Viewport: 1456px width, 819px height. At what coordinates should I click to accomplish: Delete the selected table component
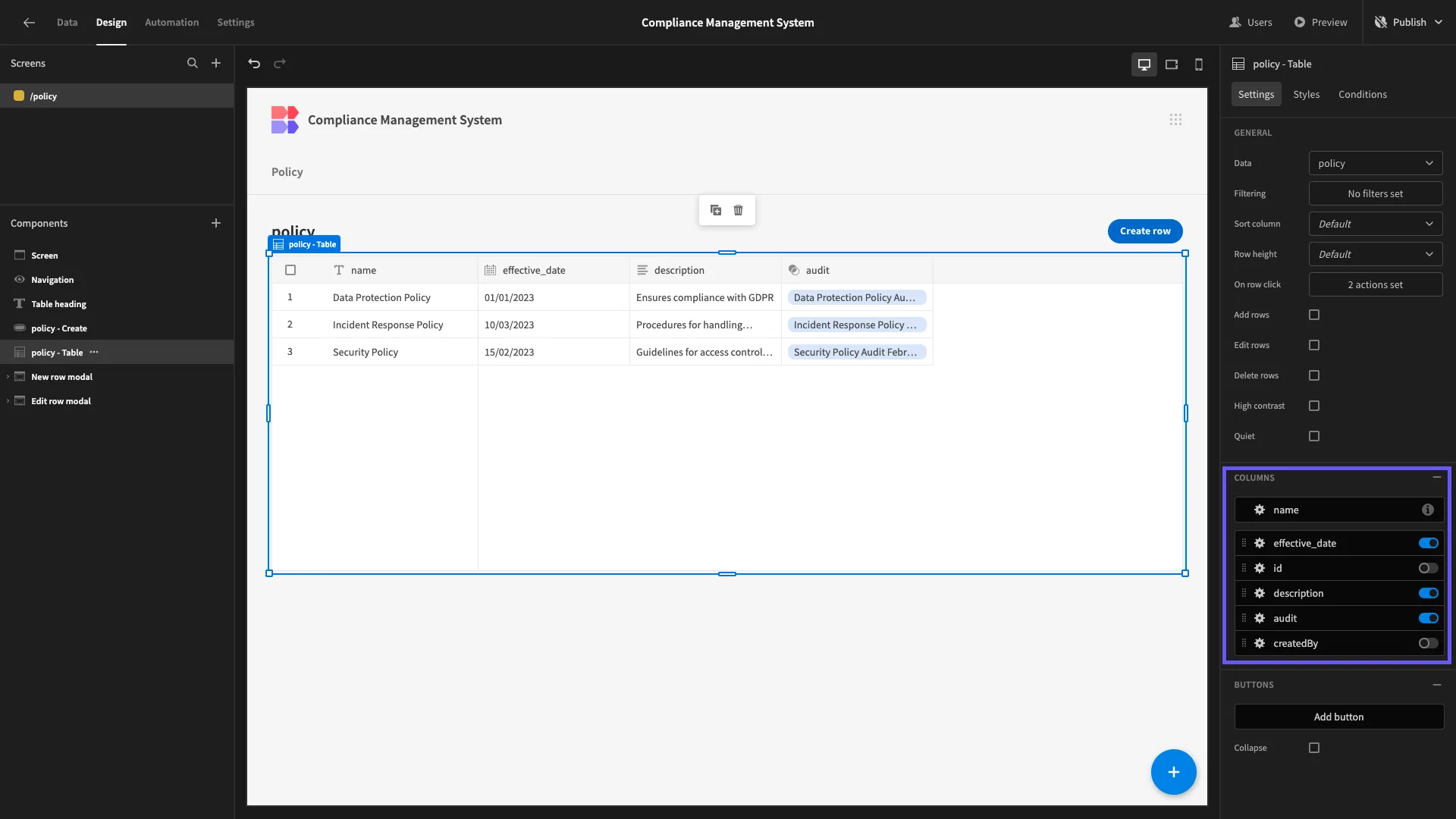click(x=739, y=210)
